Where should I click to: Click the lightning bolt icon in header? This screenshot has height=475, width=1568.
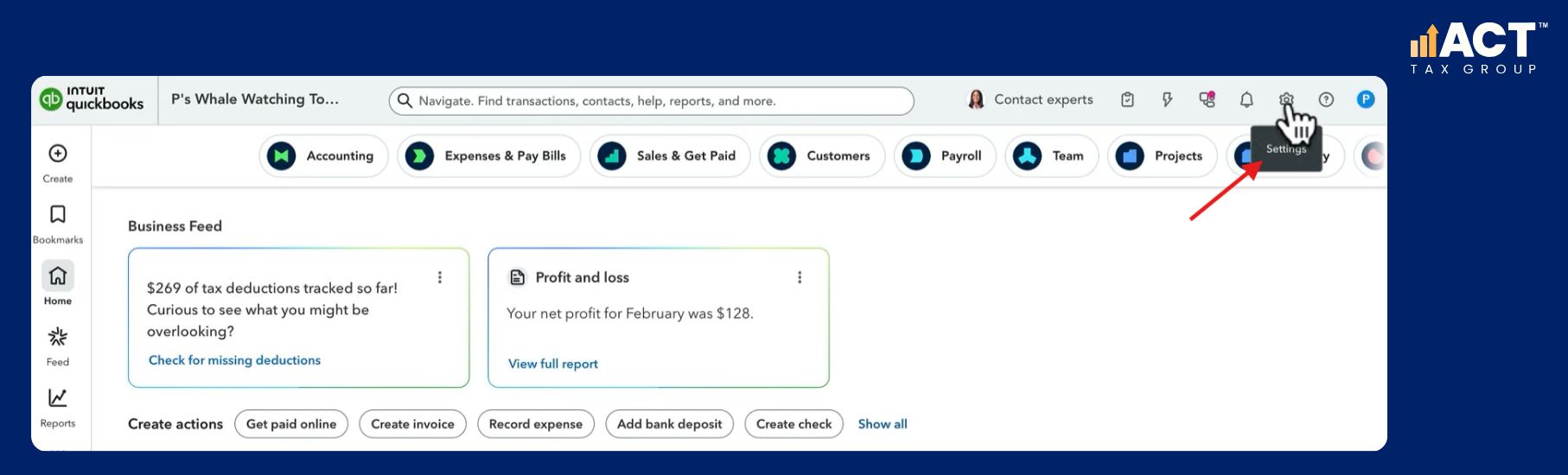pos(1167,99)
